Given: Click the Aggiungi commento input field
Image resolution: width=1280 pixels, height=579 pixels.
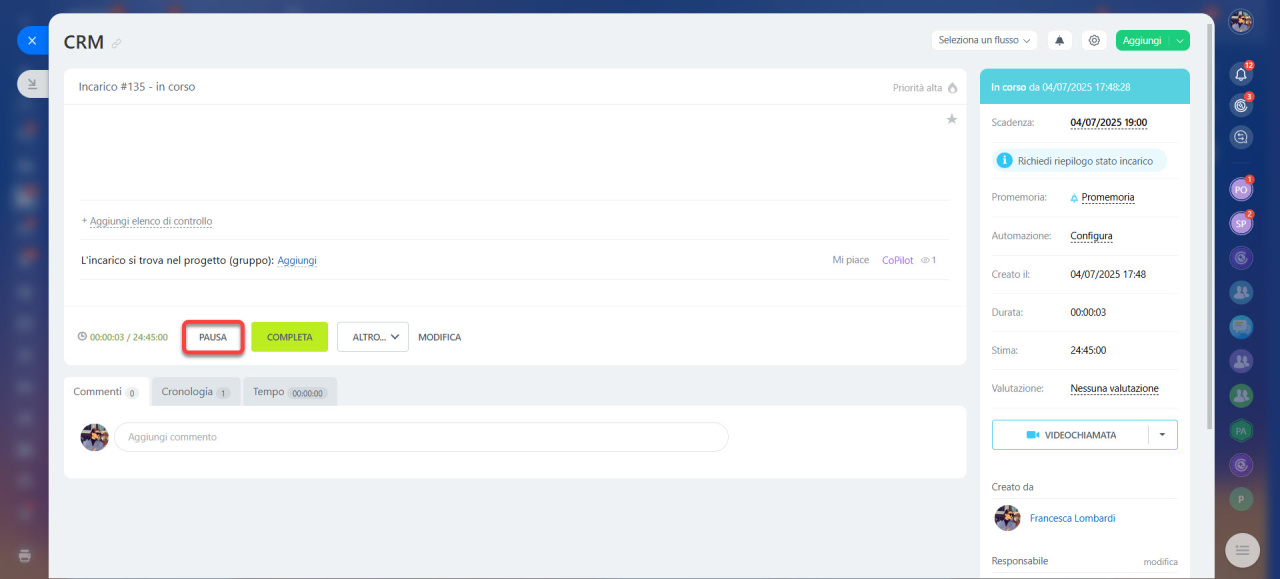Looking at the screenshot, I should point(421,437).
